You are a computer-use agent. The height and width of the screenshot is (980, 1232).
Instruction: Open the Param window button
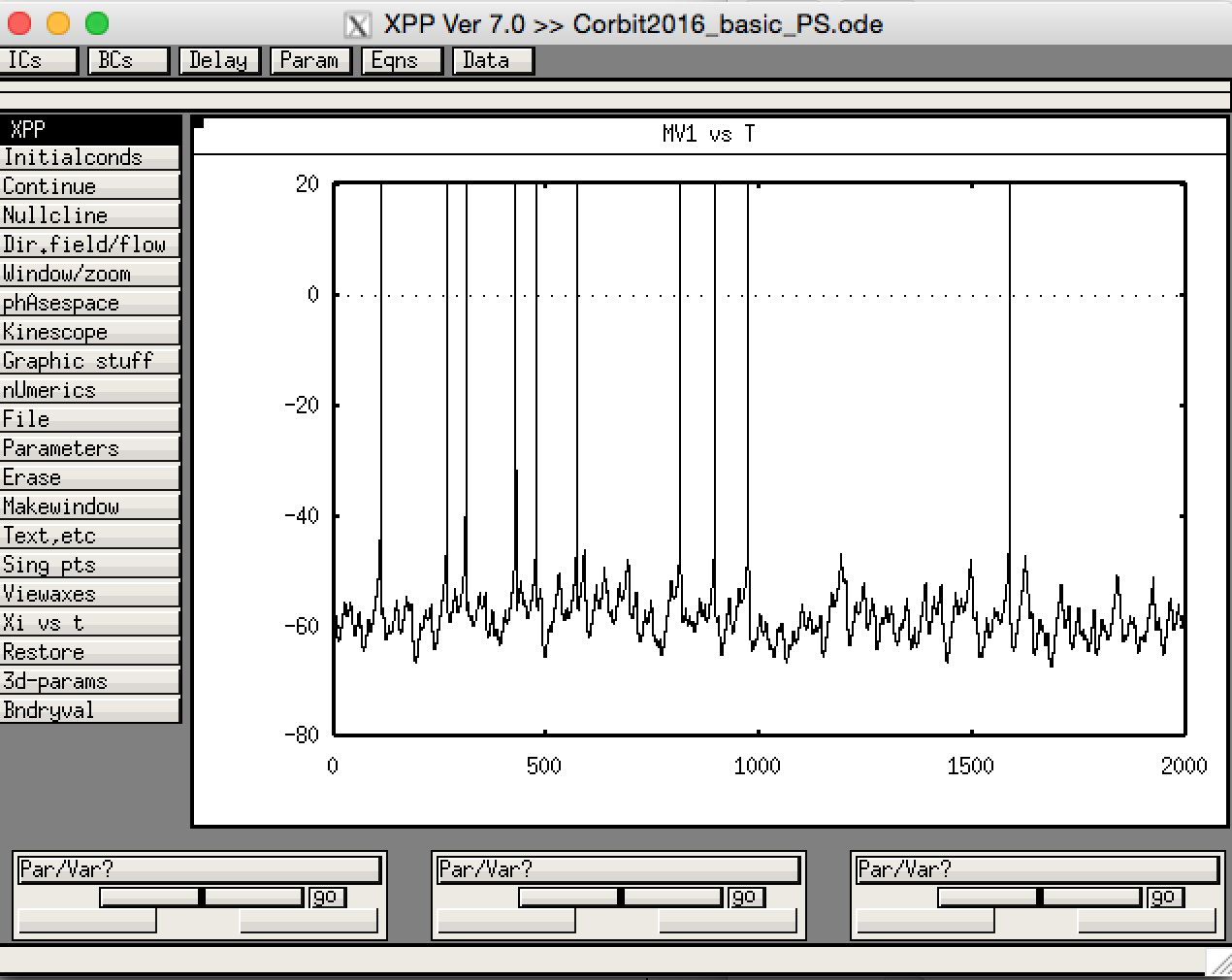310,60
